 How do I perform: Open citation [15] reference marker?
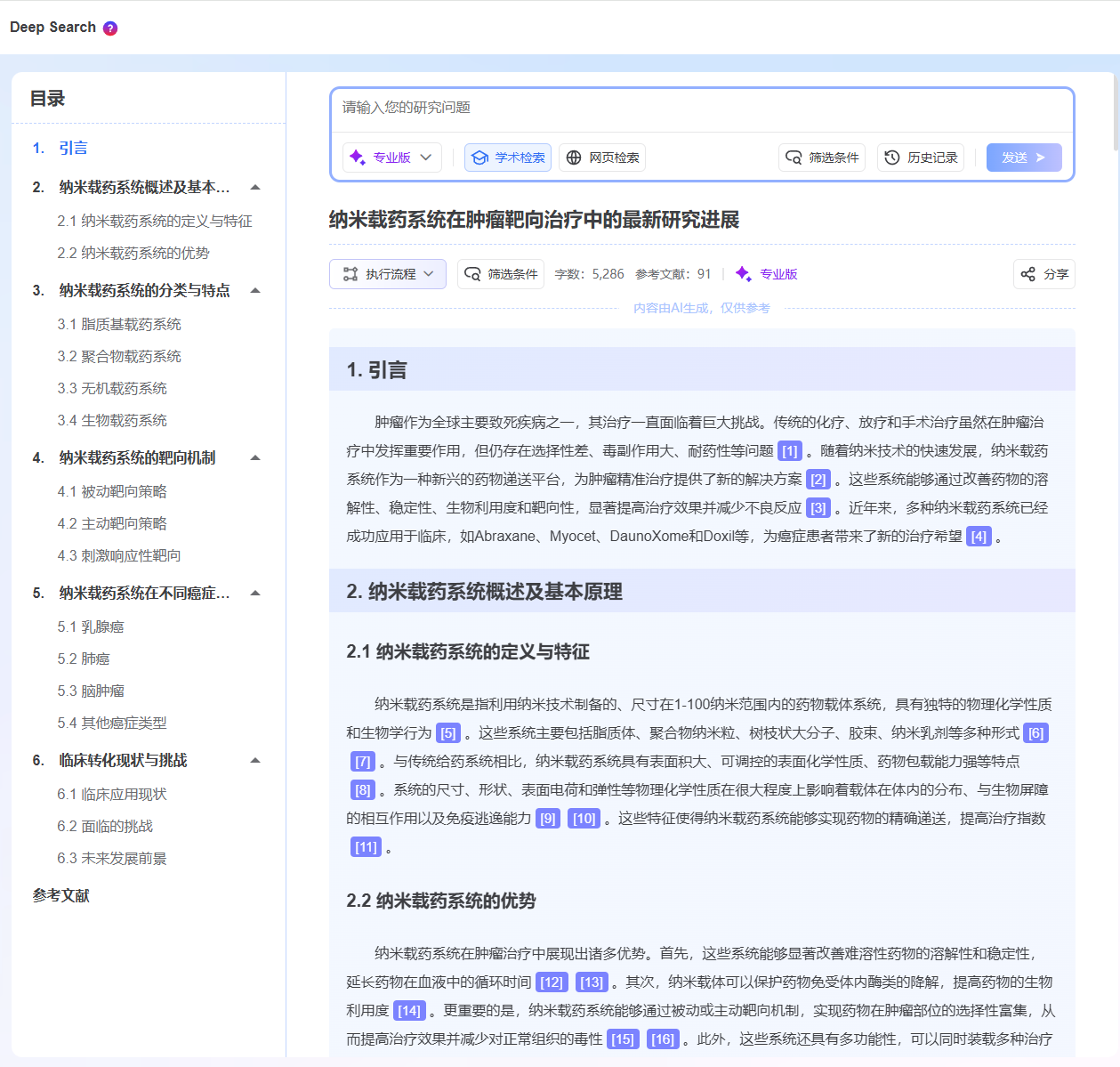(623, 1039)
